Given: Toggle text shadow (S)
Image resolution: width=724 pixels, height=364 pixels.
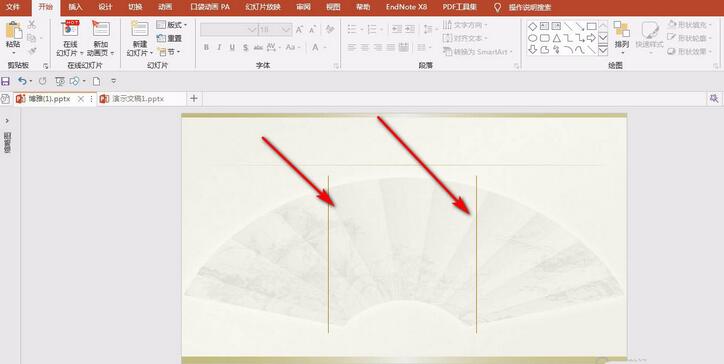Looking at the screenshot, I should (x=245, y=47).
